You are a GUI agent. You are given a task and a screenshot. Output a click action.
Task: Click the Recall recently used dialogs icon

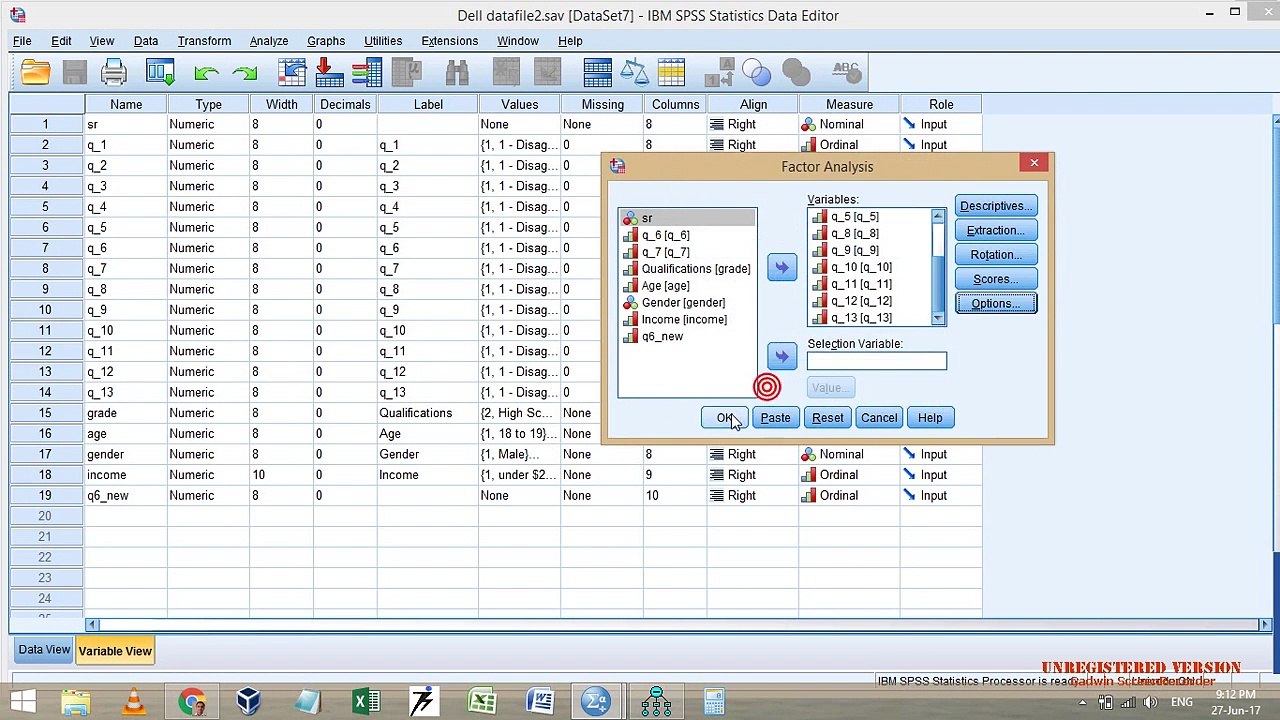point(160,72)
